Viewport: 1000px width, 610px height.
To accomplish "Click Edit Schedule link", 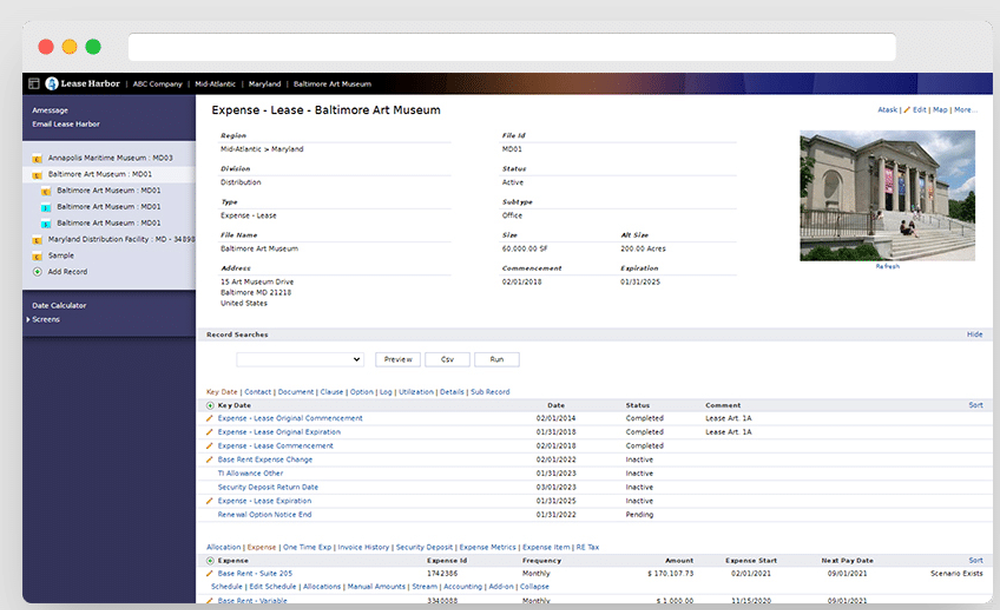I will (x=273, y=586).
